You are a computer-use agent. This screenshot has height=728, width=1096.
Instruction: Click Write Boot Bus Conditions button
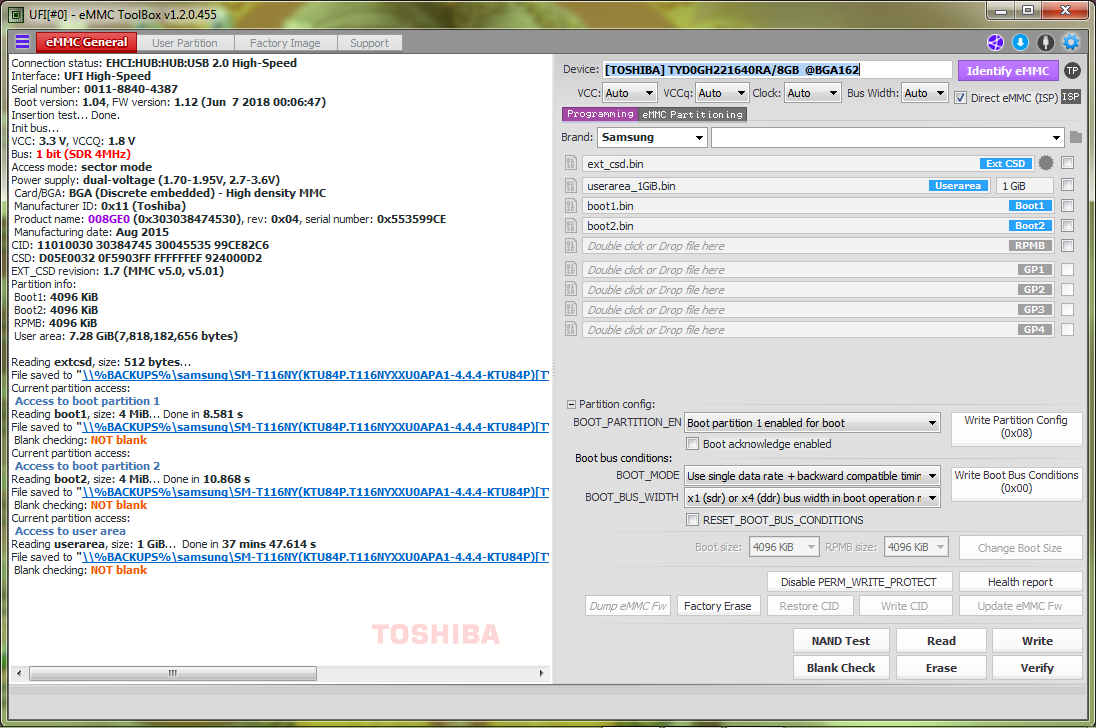pyautogui.click(x=1016, y=482)
